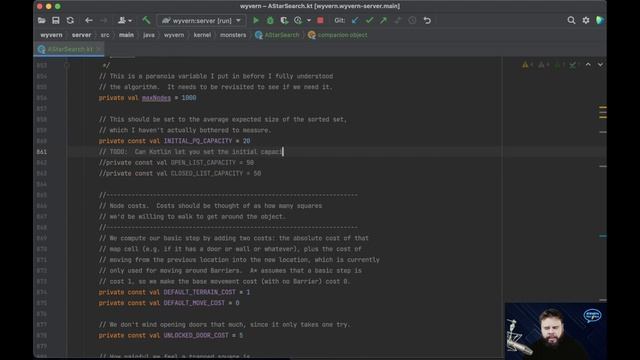This screenshot has height=360, width=640.
Task: Click the monsters breadcrumb
Action: click(x=233, y=35)
